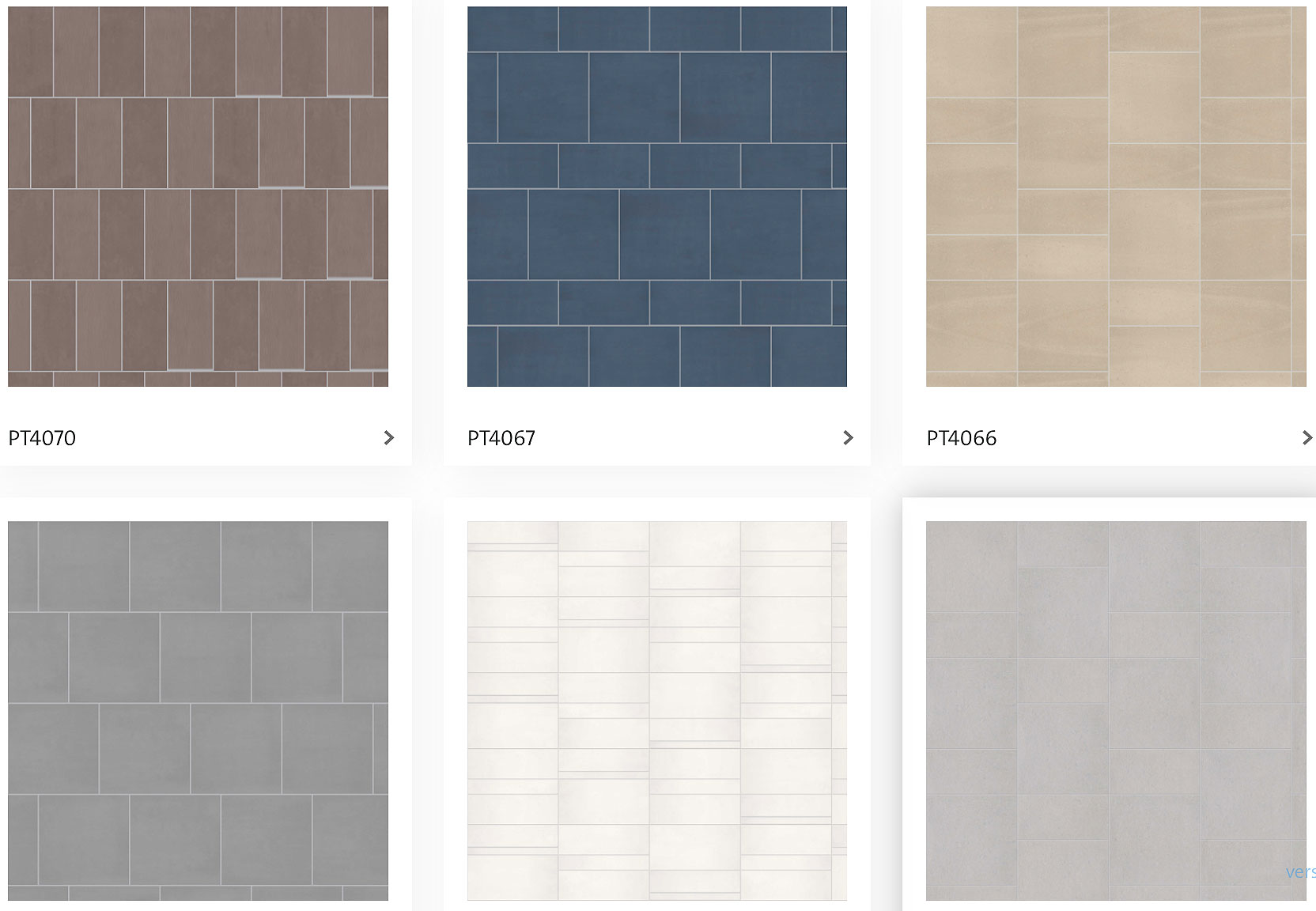This screenshot has width=1316, height=911.
Task: Select the navy blue tile pattern image
Action: tap(657, 196)
